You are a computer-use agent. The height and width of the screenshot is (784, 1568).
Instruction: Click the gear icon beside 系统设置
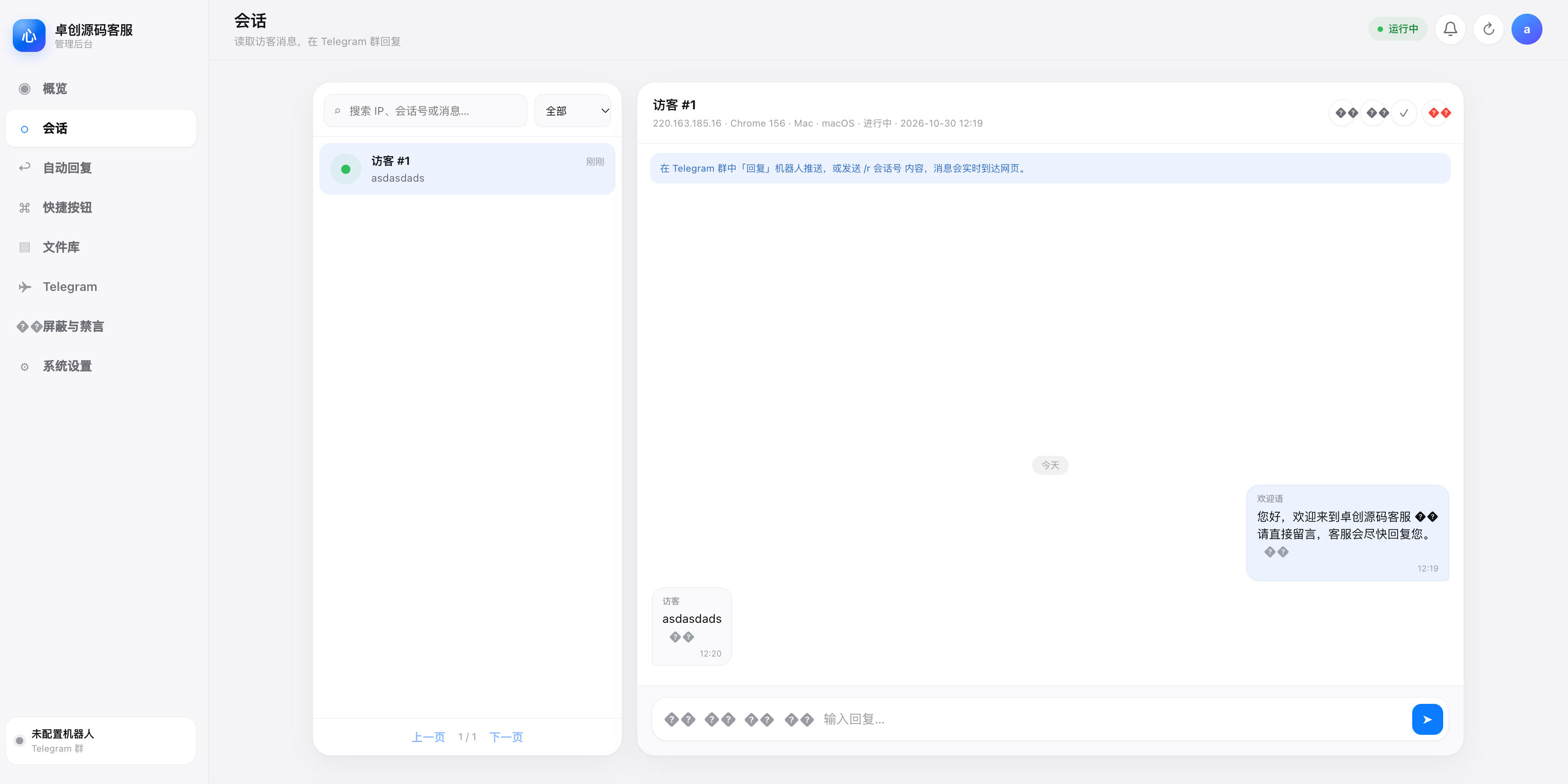tap(24, 367)
